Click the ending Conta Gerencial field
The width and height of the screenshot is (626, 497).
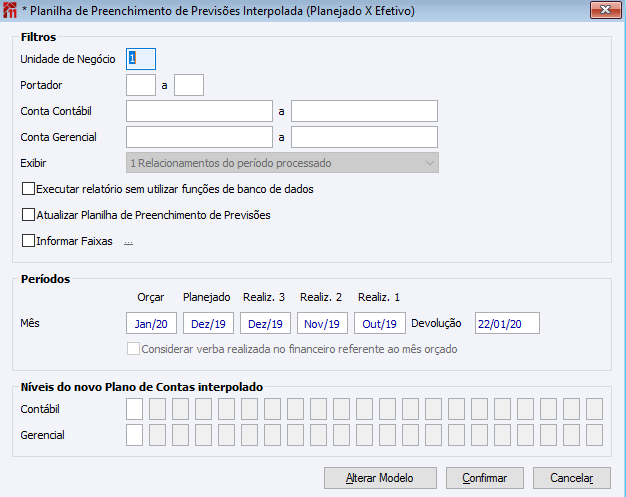[x=364, y=136]
